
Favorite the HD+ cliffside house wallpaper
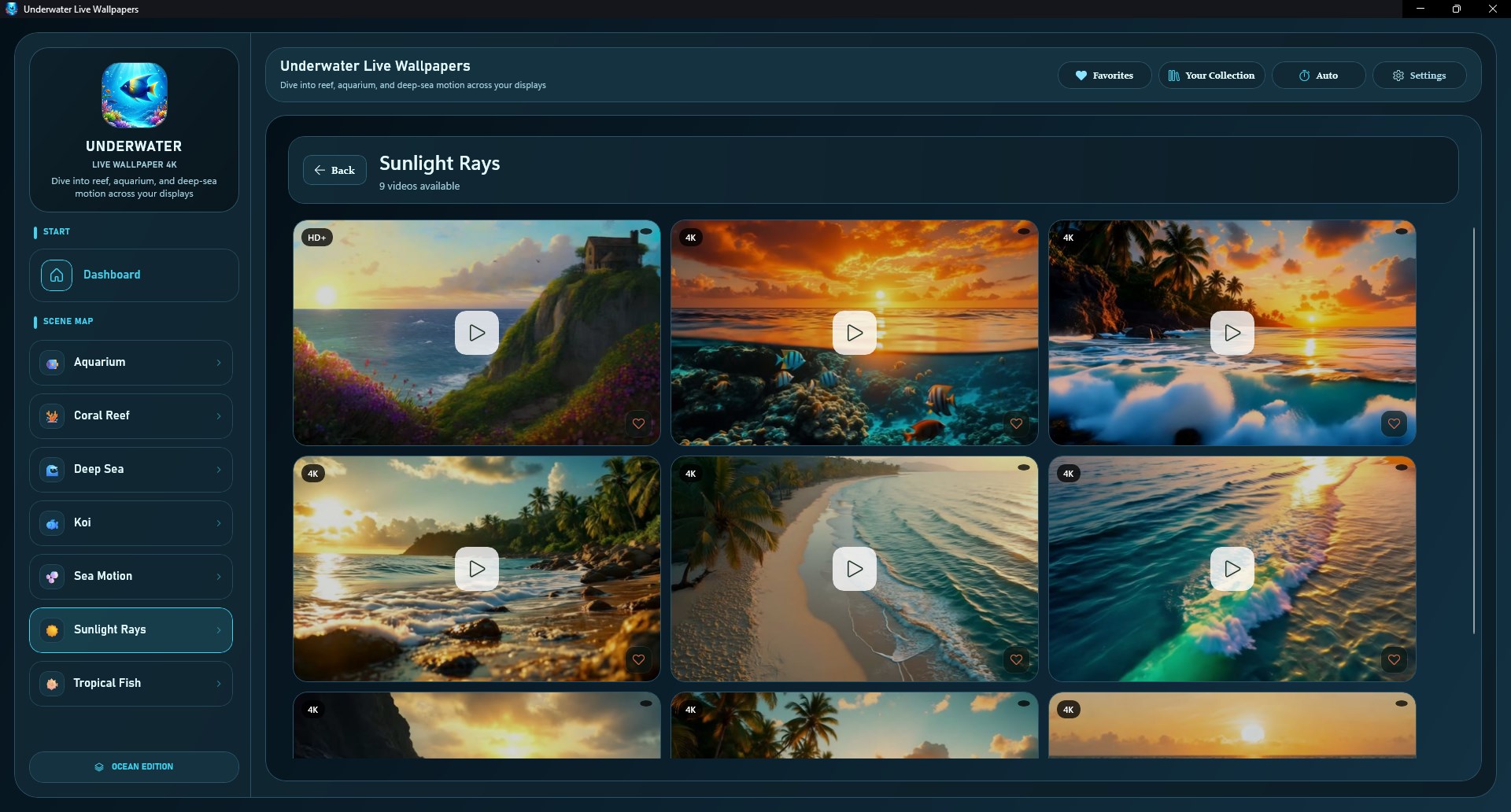639,424
